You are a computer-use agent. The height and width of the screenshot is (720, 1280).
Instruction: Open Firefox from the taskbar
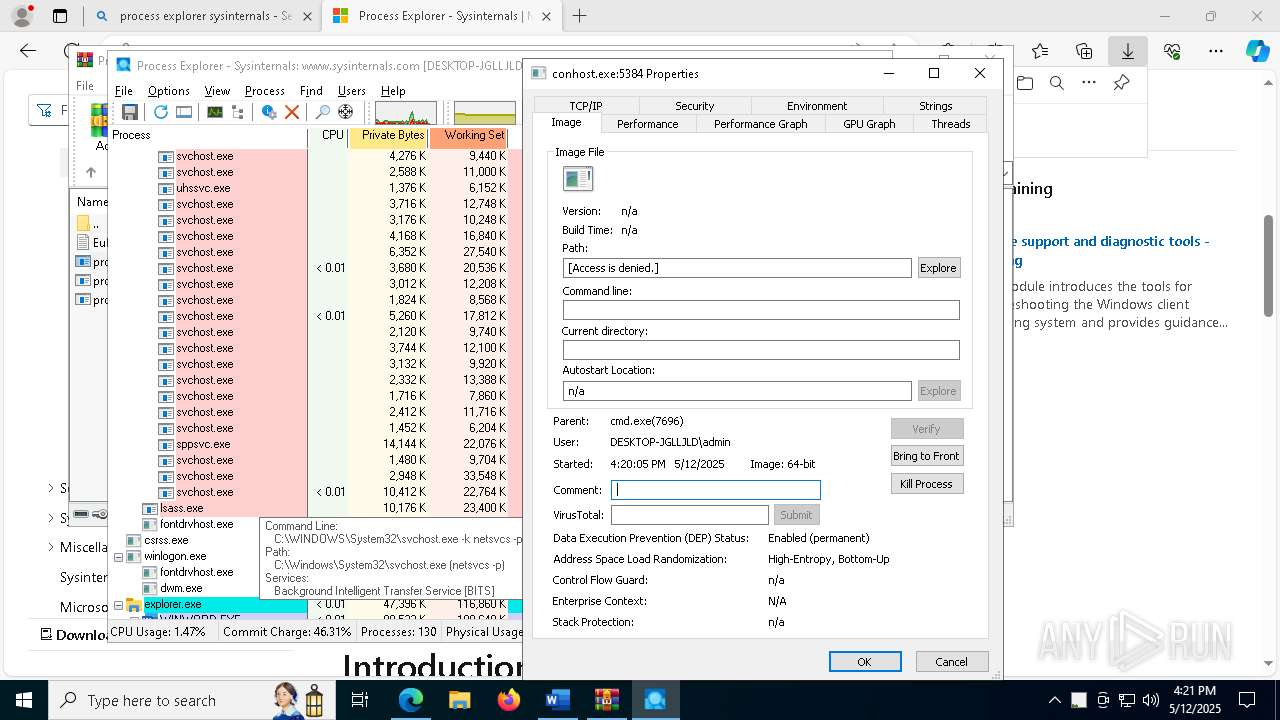click(509, 700)
